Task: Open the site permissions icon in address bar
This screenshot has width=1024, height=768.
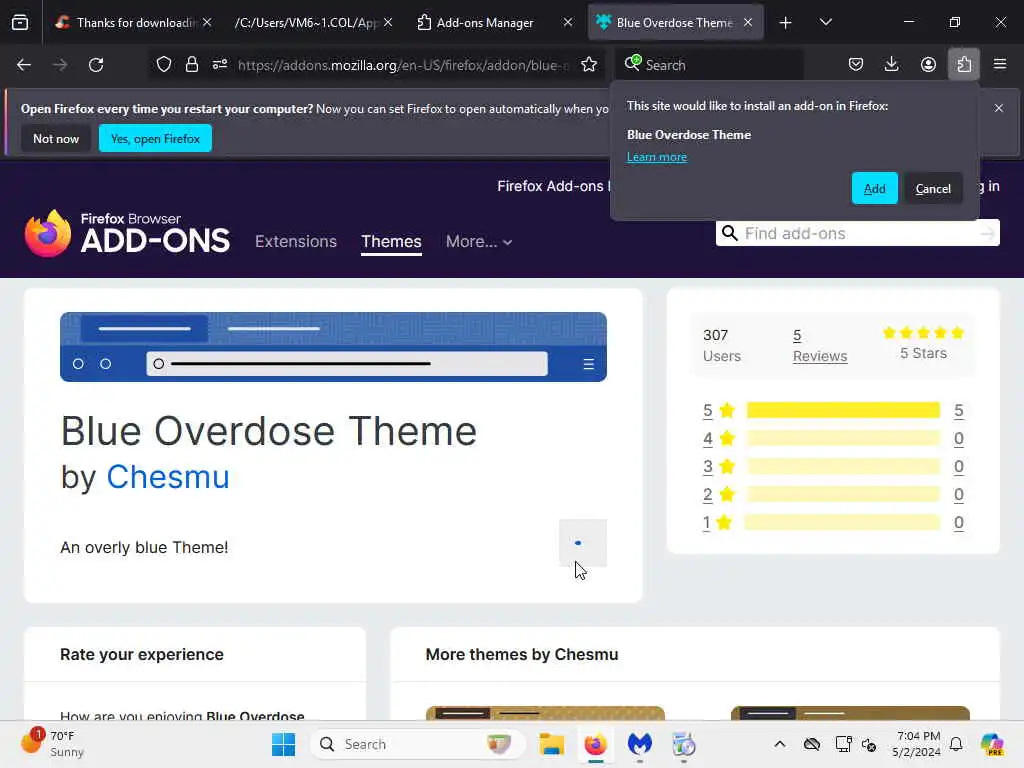Action: point(219,65)
